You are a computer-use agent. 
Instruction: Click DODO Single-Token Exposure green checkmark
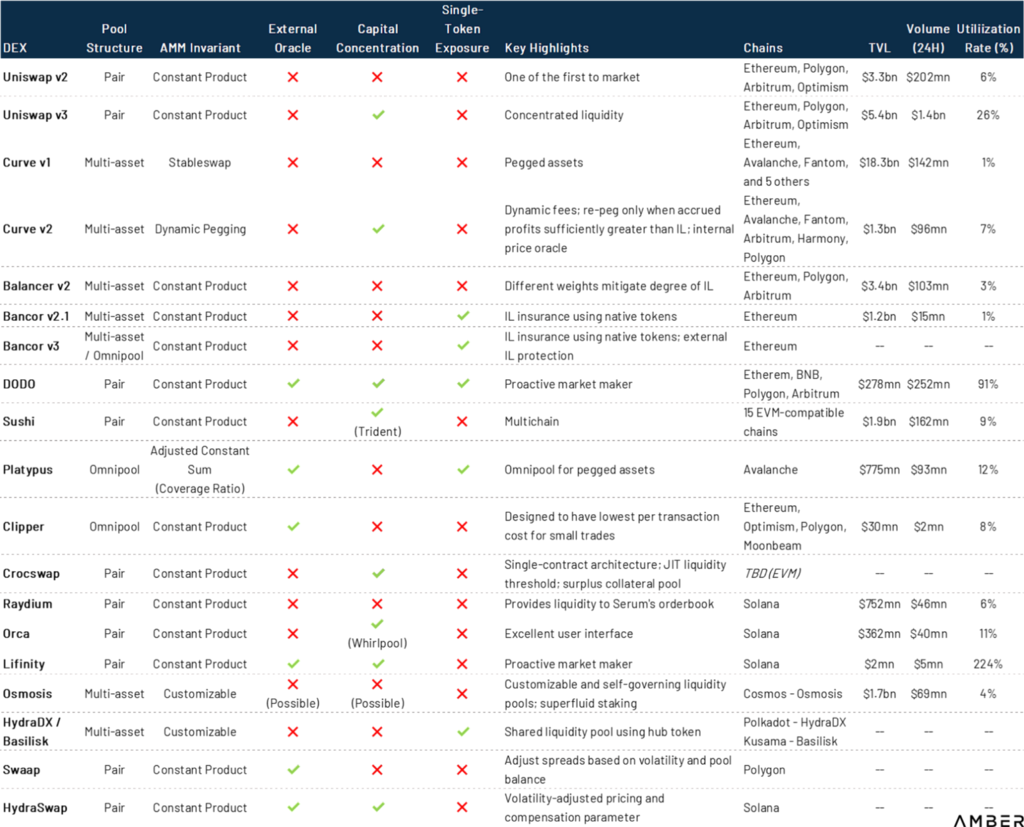pyautogui.click(x=463, y=383)
